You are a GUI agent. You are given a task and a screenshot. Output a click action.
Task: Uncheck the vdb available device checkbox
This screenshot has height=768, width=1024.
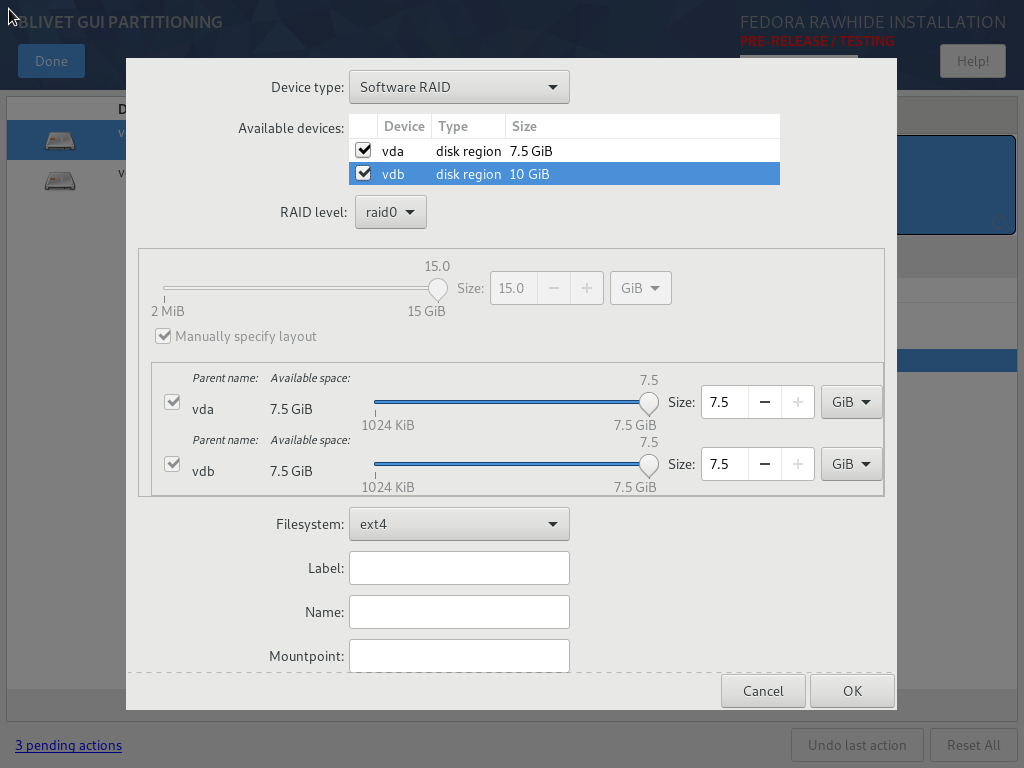(x=363, y=174)
